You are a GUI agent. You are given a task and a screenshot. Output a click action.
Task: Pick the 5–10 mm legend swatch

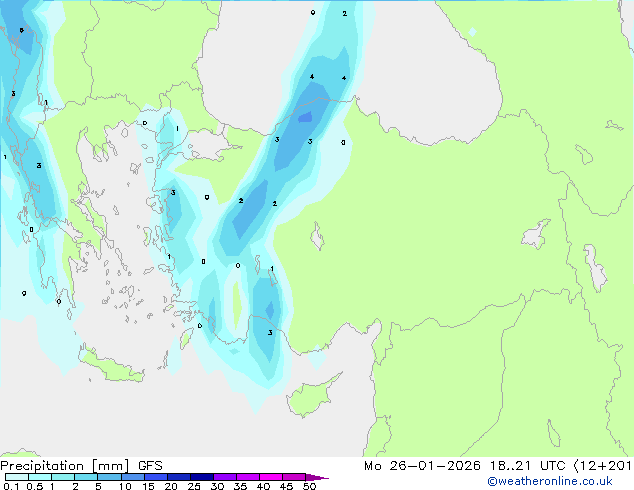coord(110,477)
